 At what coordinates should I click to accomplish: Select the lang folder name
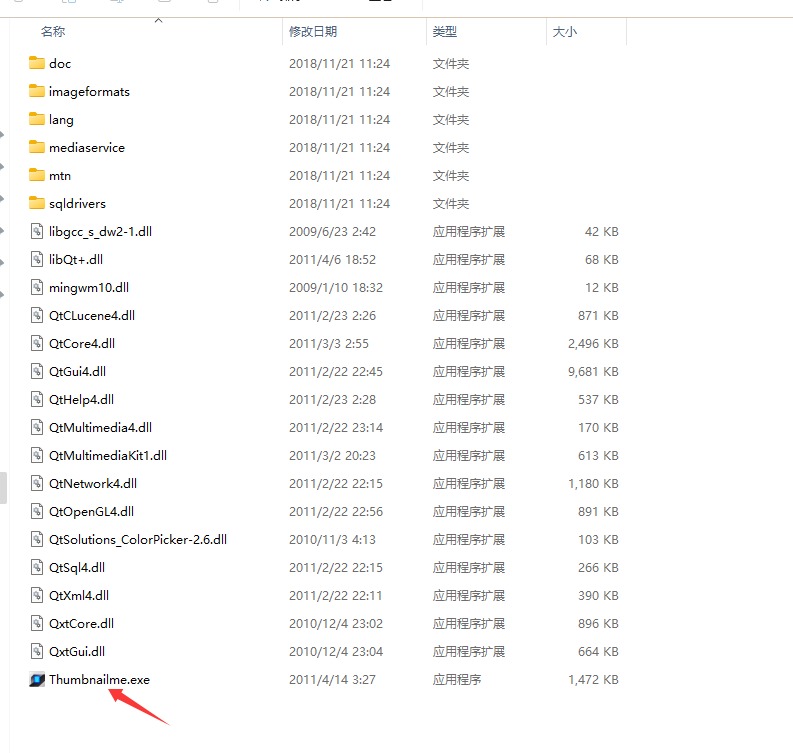pyautogui.click(x=61, y=119)
